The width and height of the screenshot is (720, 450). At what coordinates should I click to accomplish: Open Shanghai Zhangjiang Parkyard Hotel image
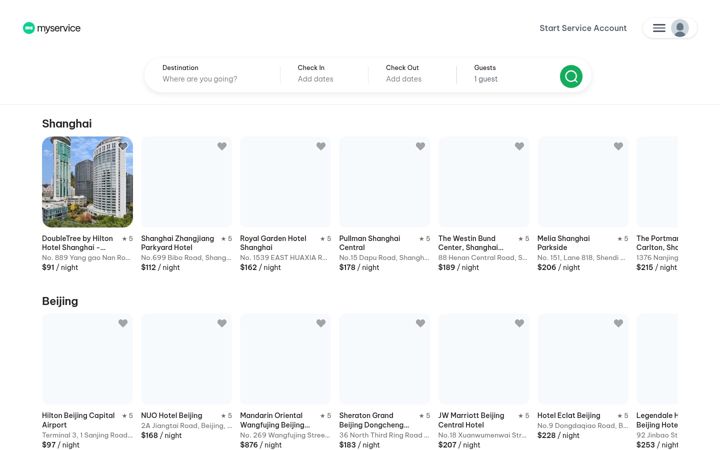[x=186, y=182]
